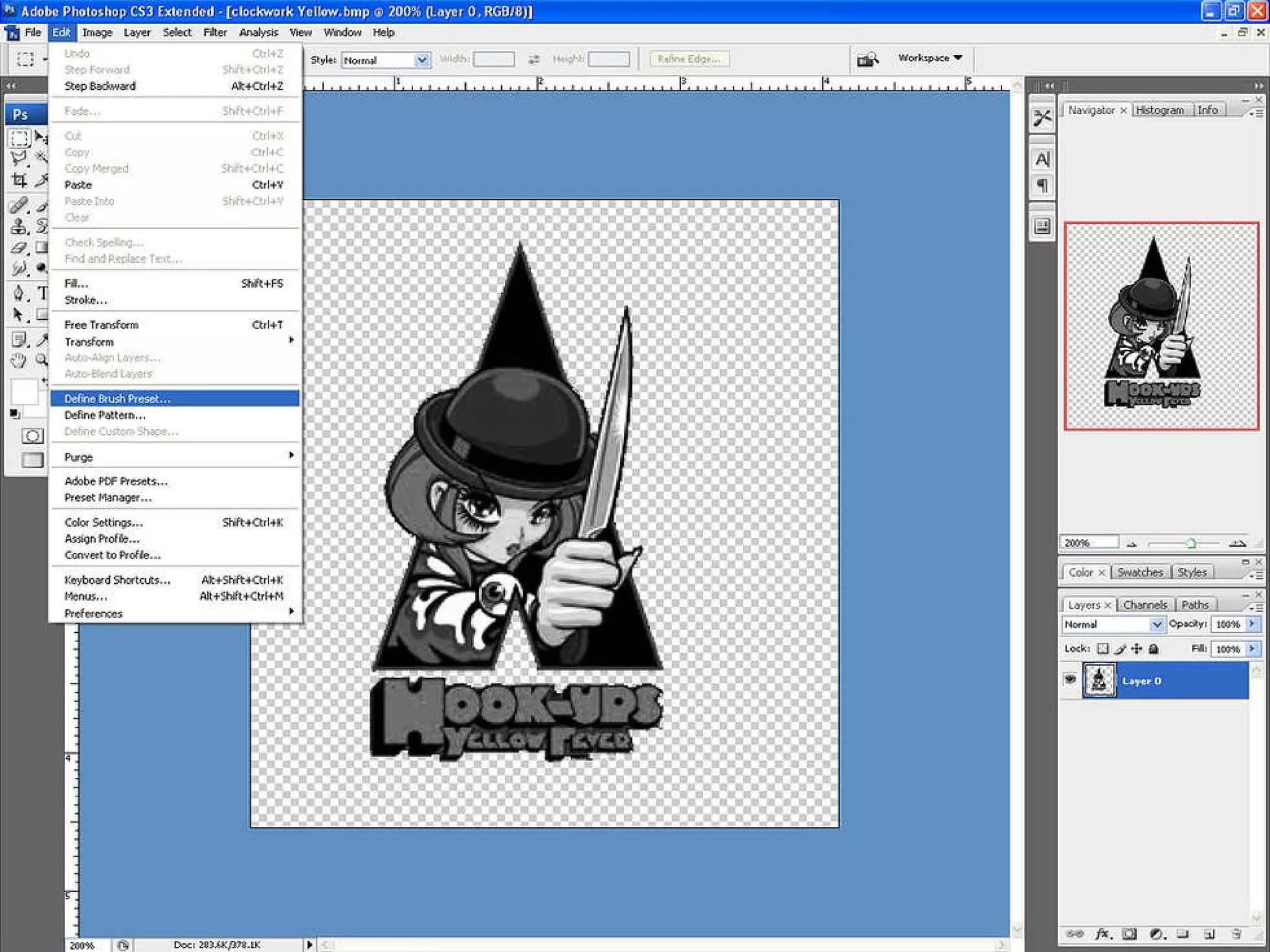
Task: Click the Navigator zoom slider handle
Action: (x=1191, y=544)
